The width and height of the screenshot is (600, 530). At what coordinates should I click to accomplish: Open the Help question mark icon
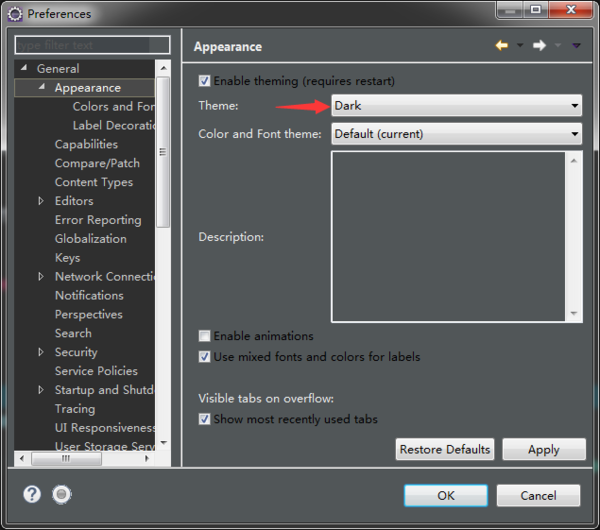tap(32, 494)
